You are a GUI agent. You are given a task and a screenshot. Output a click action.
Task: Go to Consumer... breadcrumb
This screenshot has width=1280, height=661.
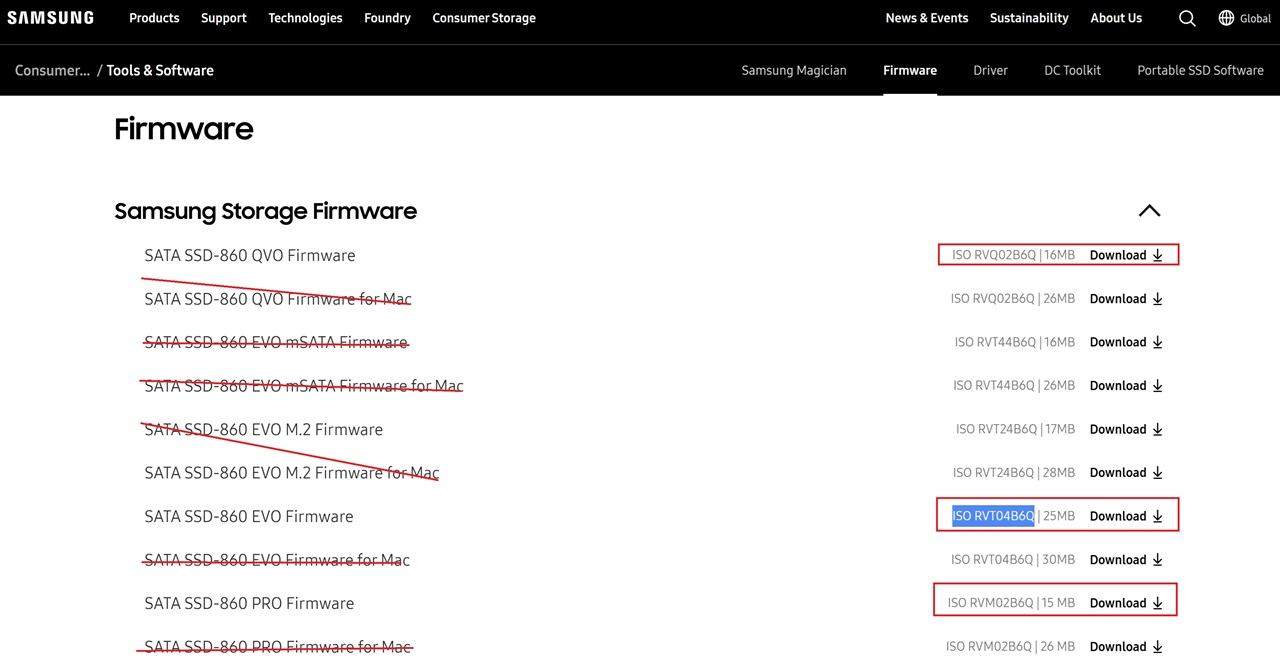click(x=52, y=70)
